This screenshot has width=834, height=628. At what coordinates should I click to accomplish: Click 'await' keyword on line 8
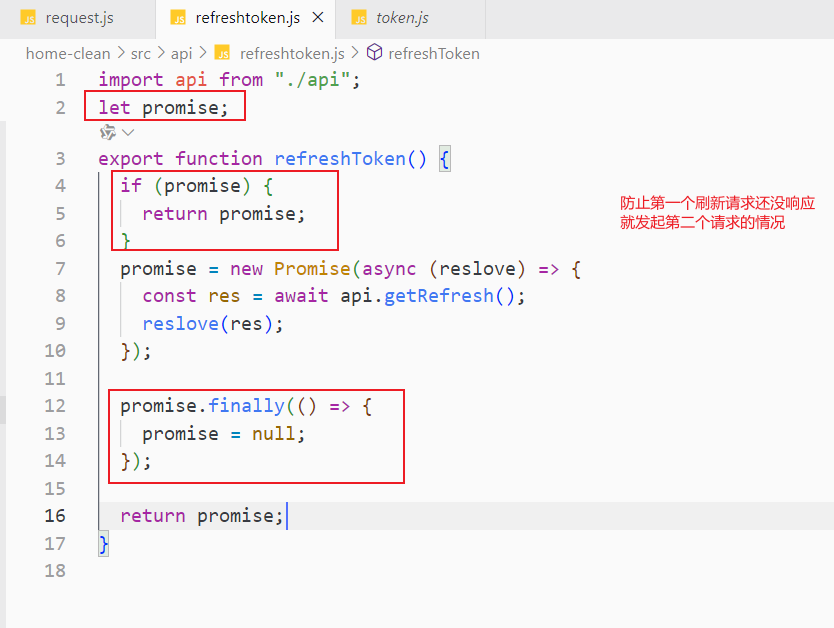[301, 296]
